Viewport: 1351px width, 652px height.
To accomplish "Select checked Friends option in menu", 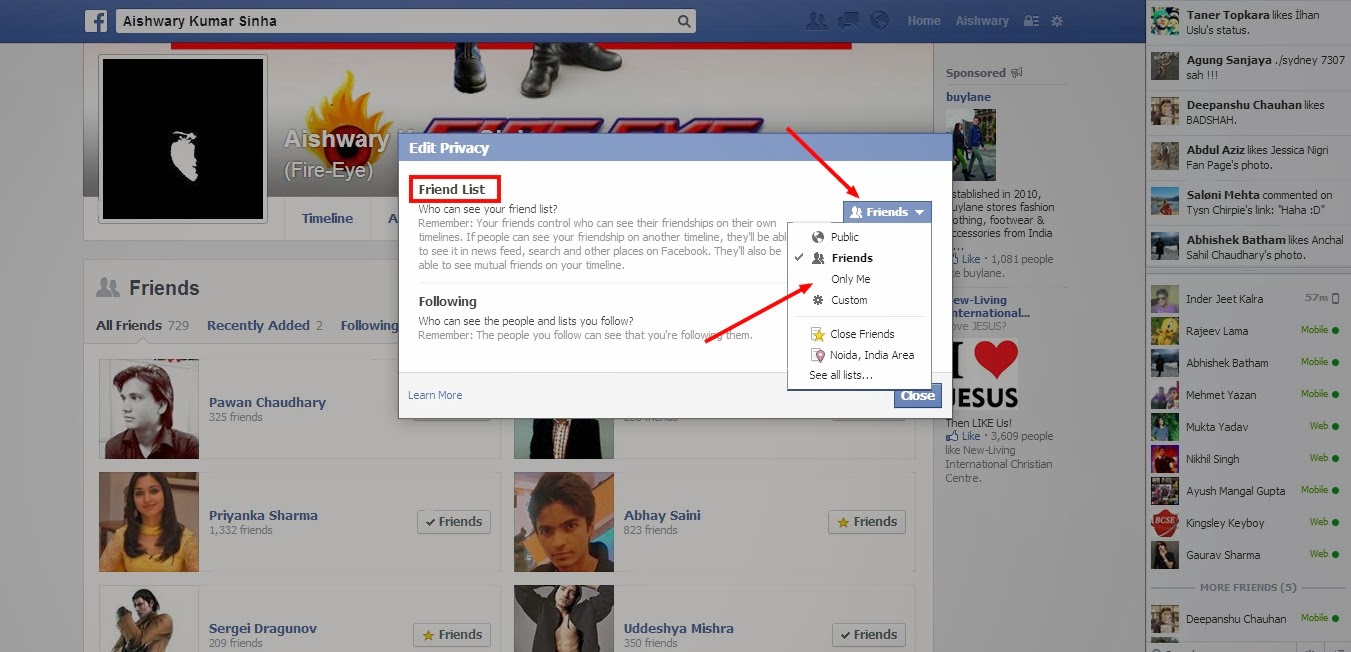I will click(x=860, y=258).
